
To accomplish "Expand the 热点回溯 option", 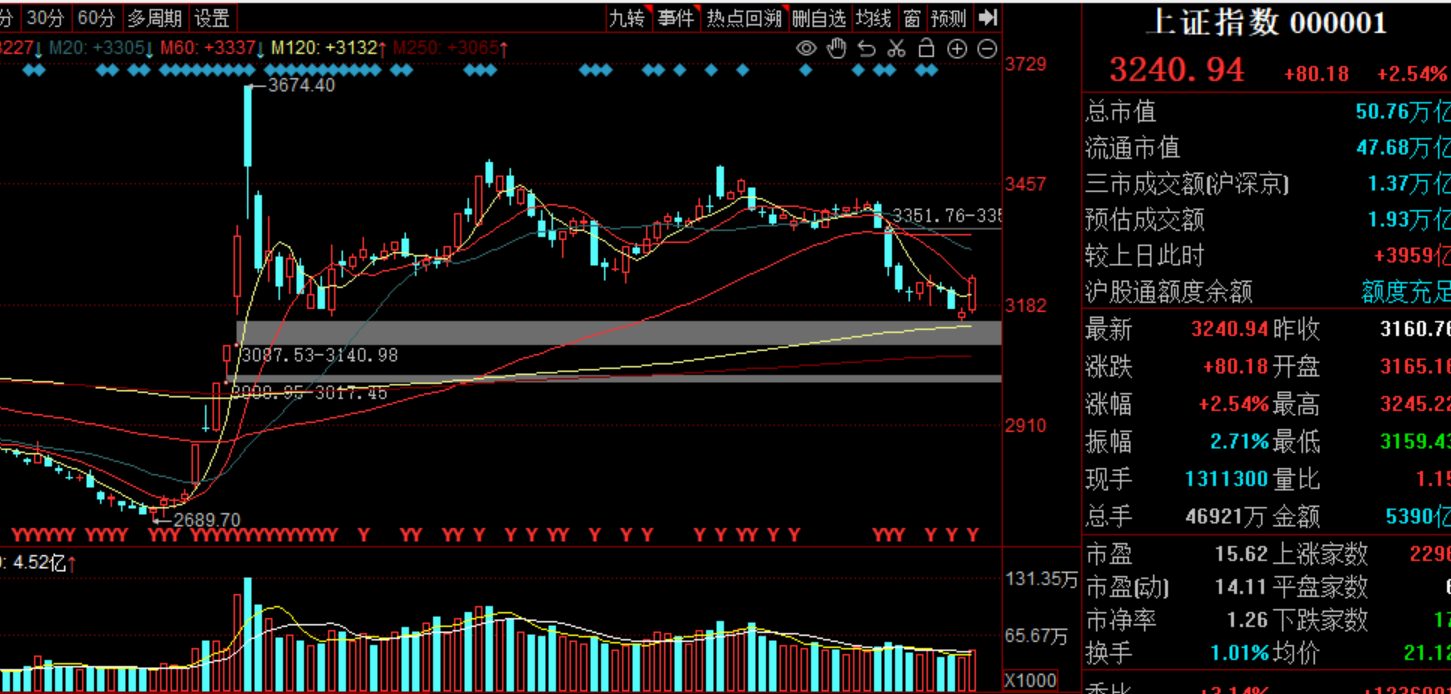I will tap(743, 17).
